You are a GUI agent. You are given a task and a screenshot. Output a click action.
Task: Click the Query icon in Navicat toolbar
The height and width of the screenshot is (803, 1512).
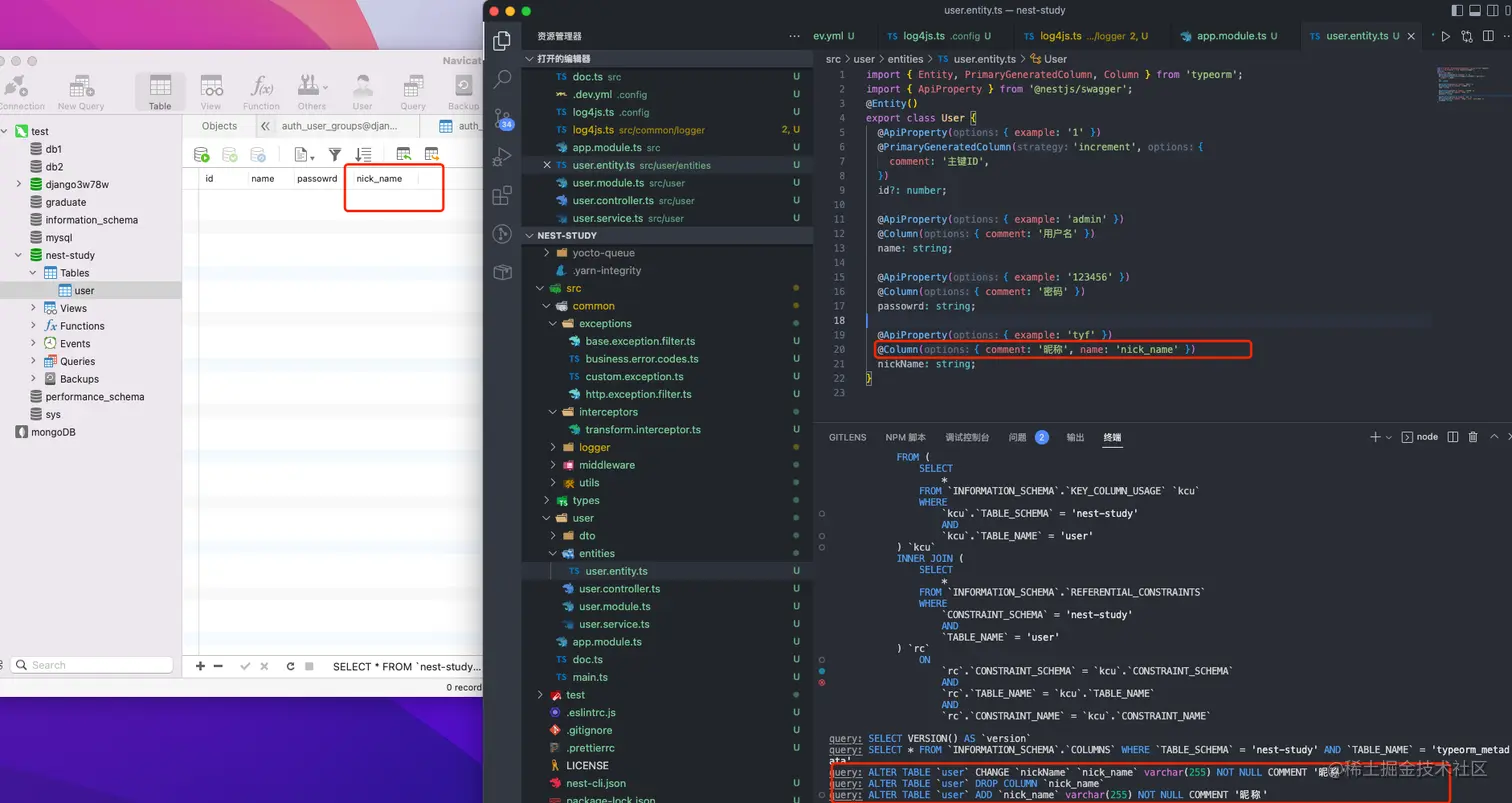click(413, 93)
